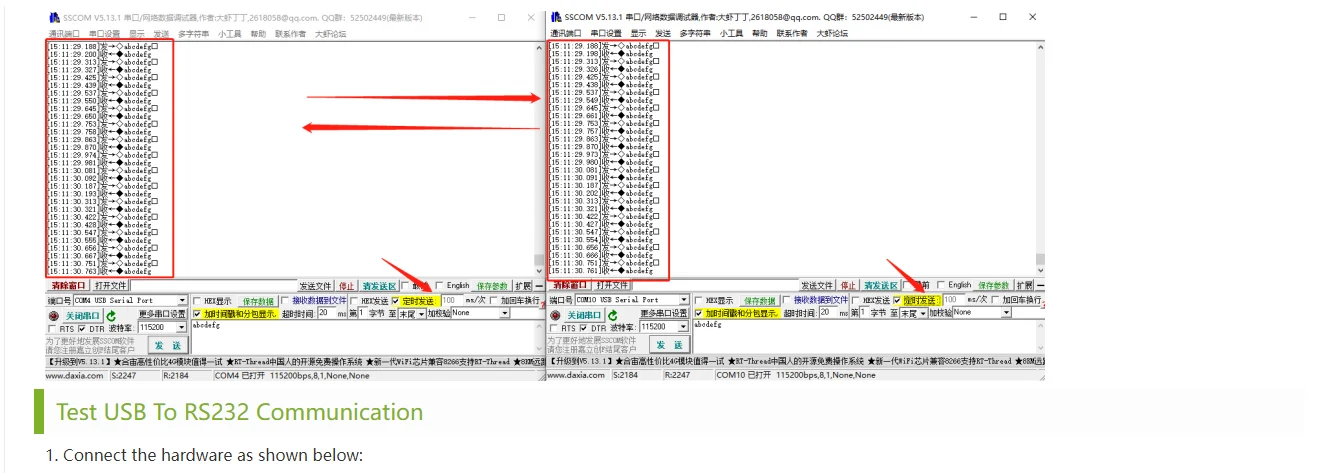Click 发送 send button in COM4 window

click(x=166, y=344)
